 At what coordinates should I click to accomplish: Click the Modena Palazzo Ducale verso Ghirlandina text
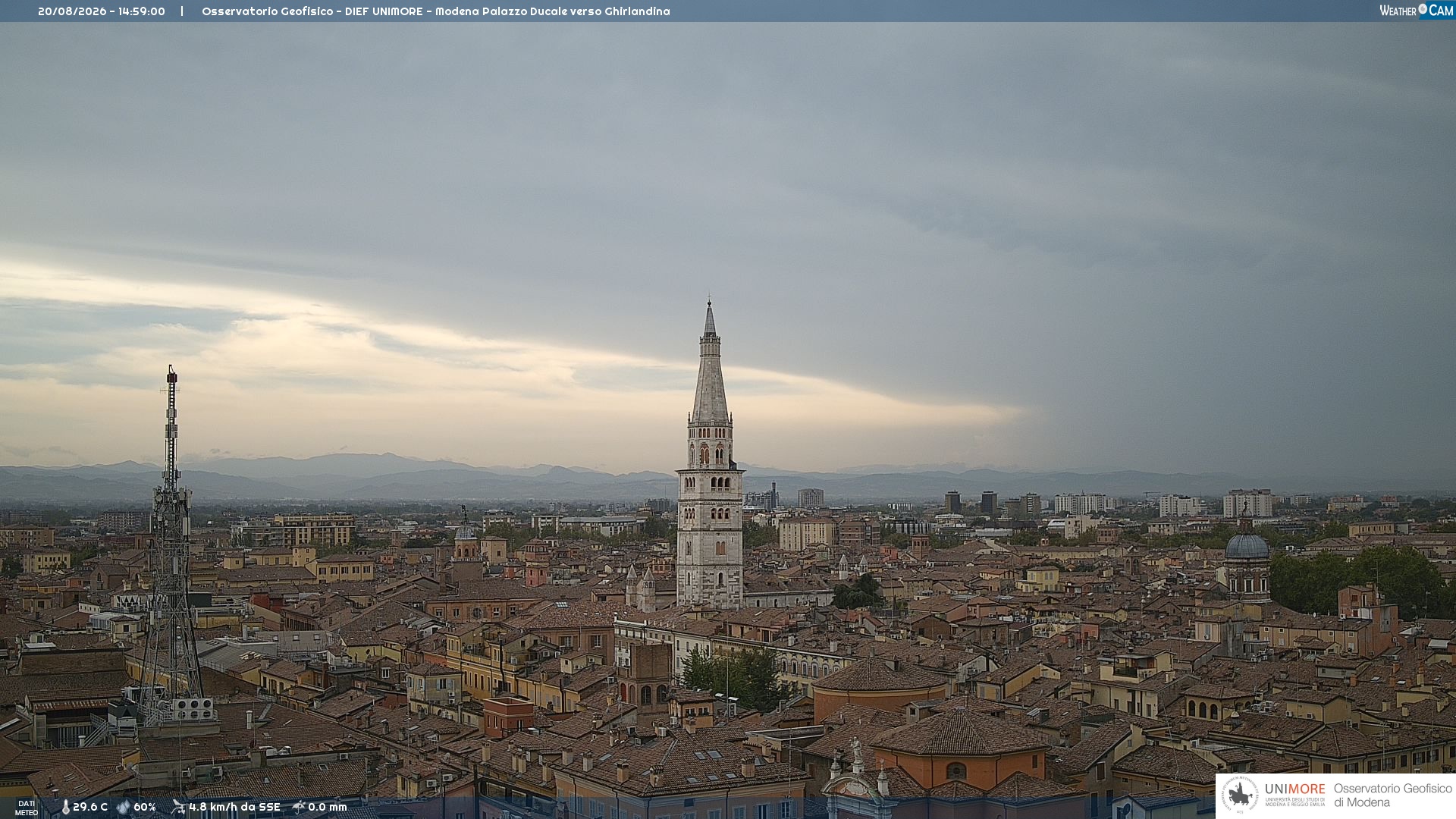[x=553, y=11]
